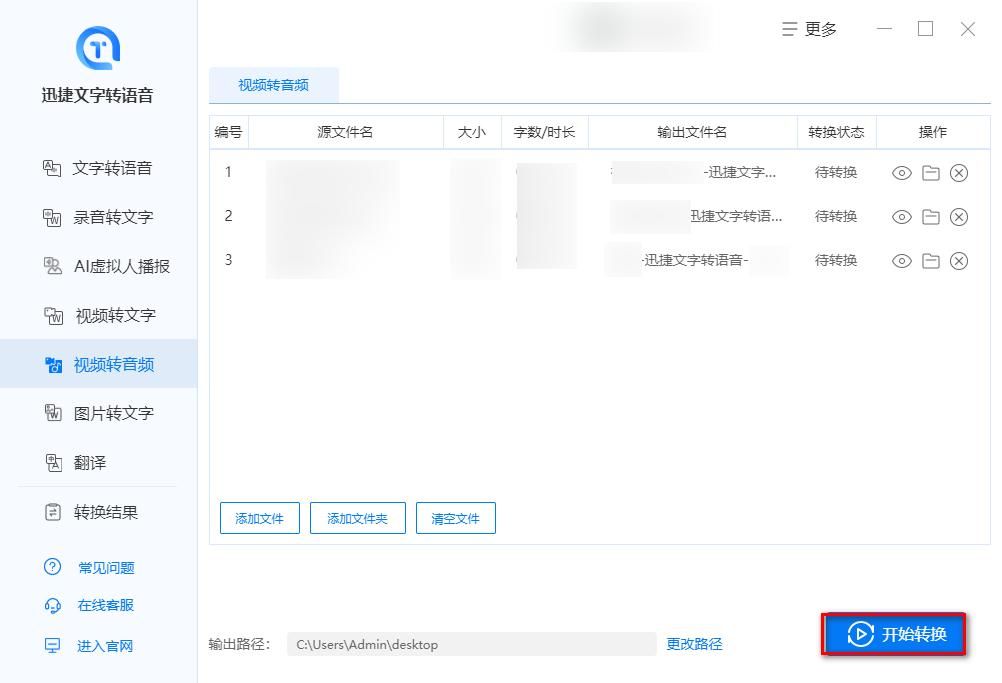The image size is (1002, 683).
Task: Remove file 2 with the X icon
Action: (959, 217)
